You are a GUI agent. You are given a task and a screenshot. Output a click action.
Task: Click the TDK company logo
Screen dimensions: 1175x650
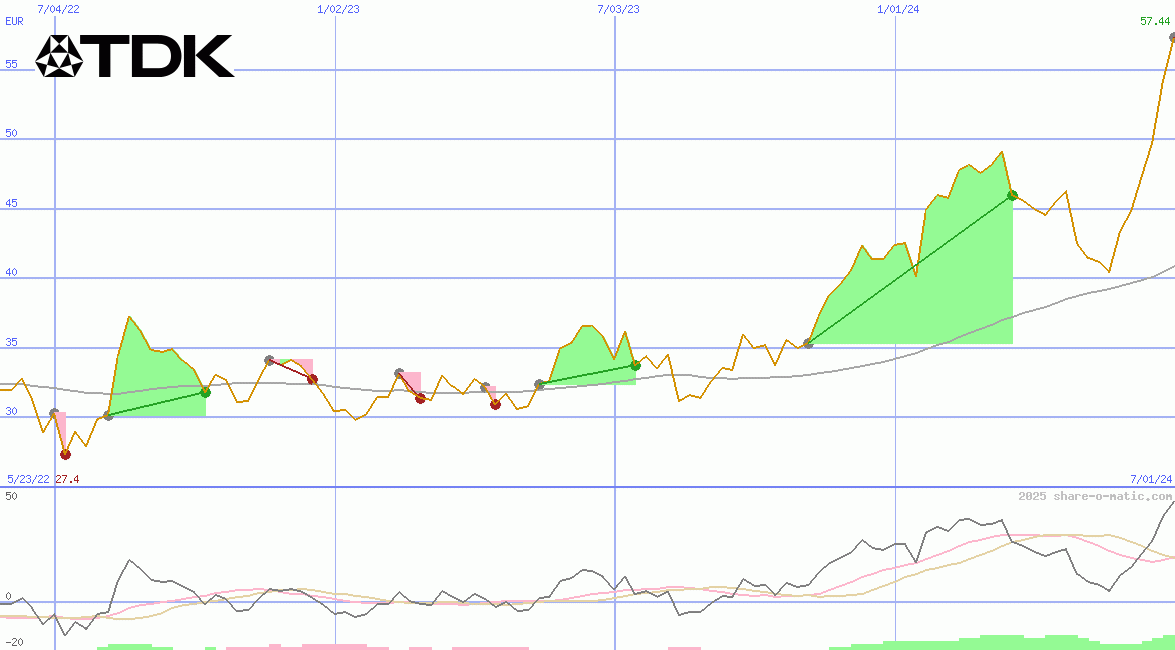135,56
